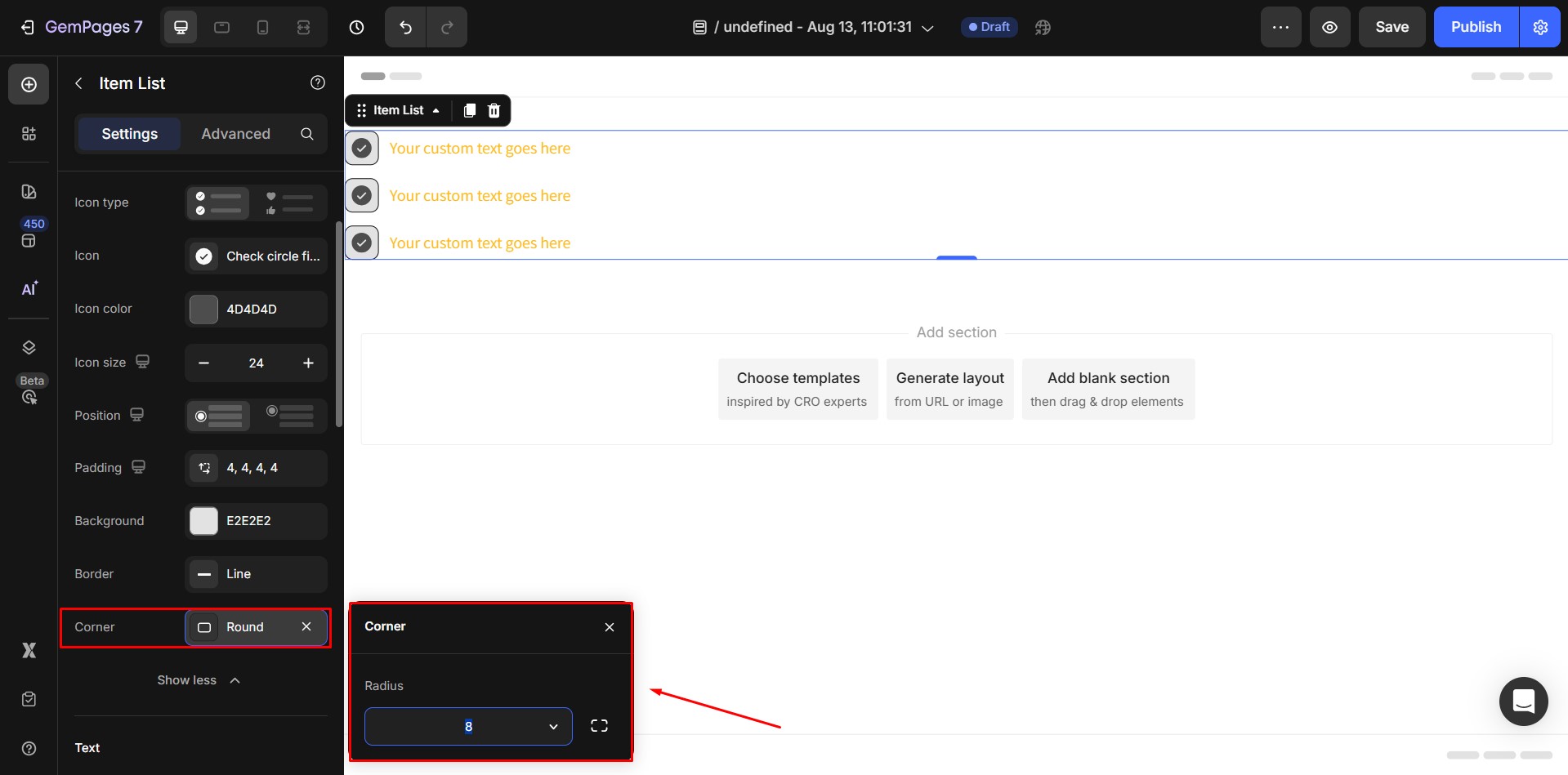Open the page title dropdown
This screenshot has height=775, width=1568.
[x=927, y=28]
